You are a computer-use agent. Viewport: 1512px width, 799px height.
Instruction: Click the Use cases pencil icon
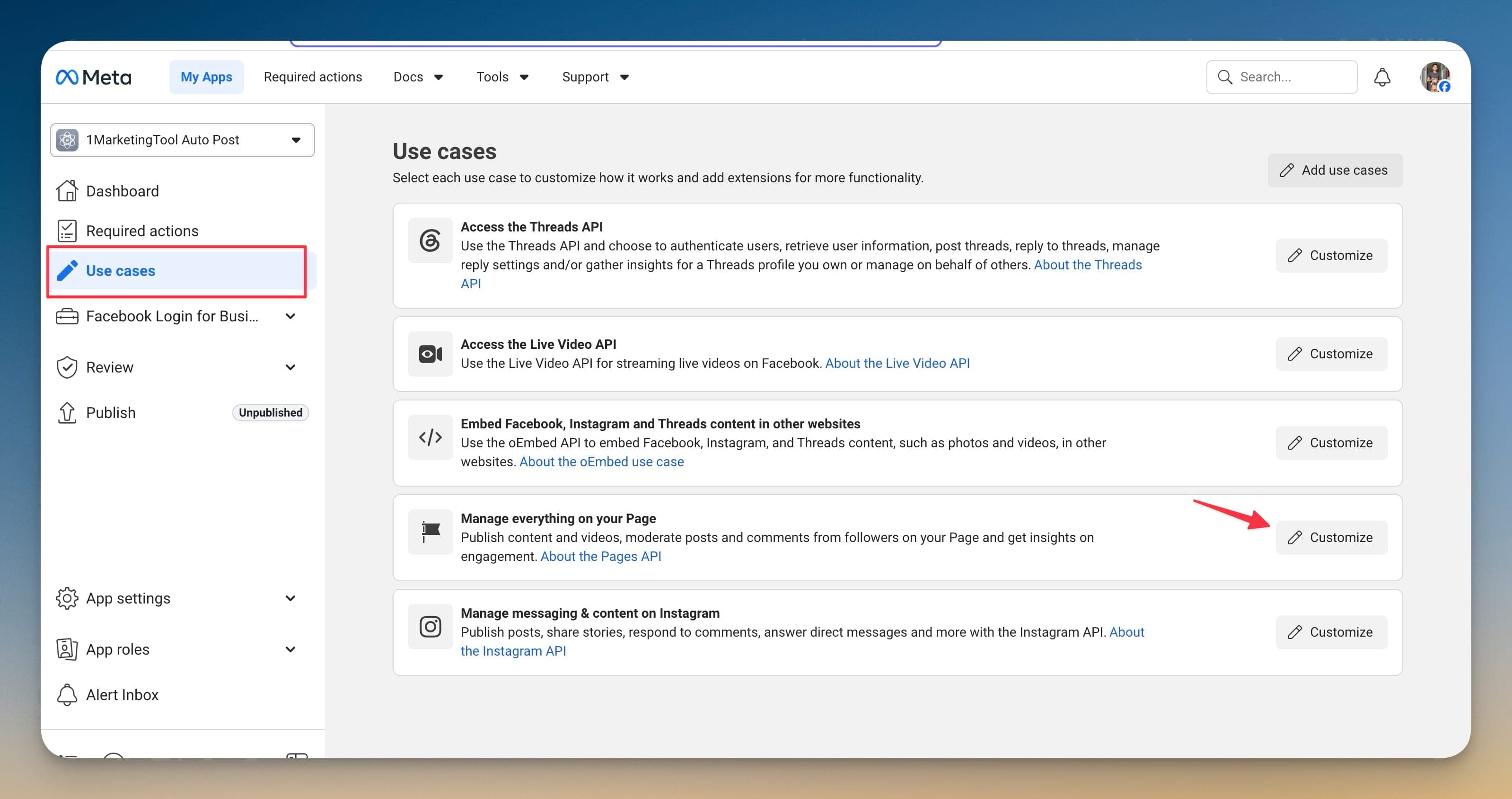pos(67,271)
